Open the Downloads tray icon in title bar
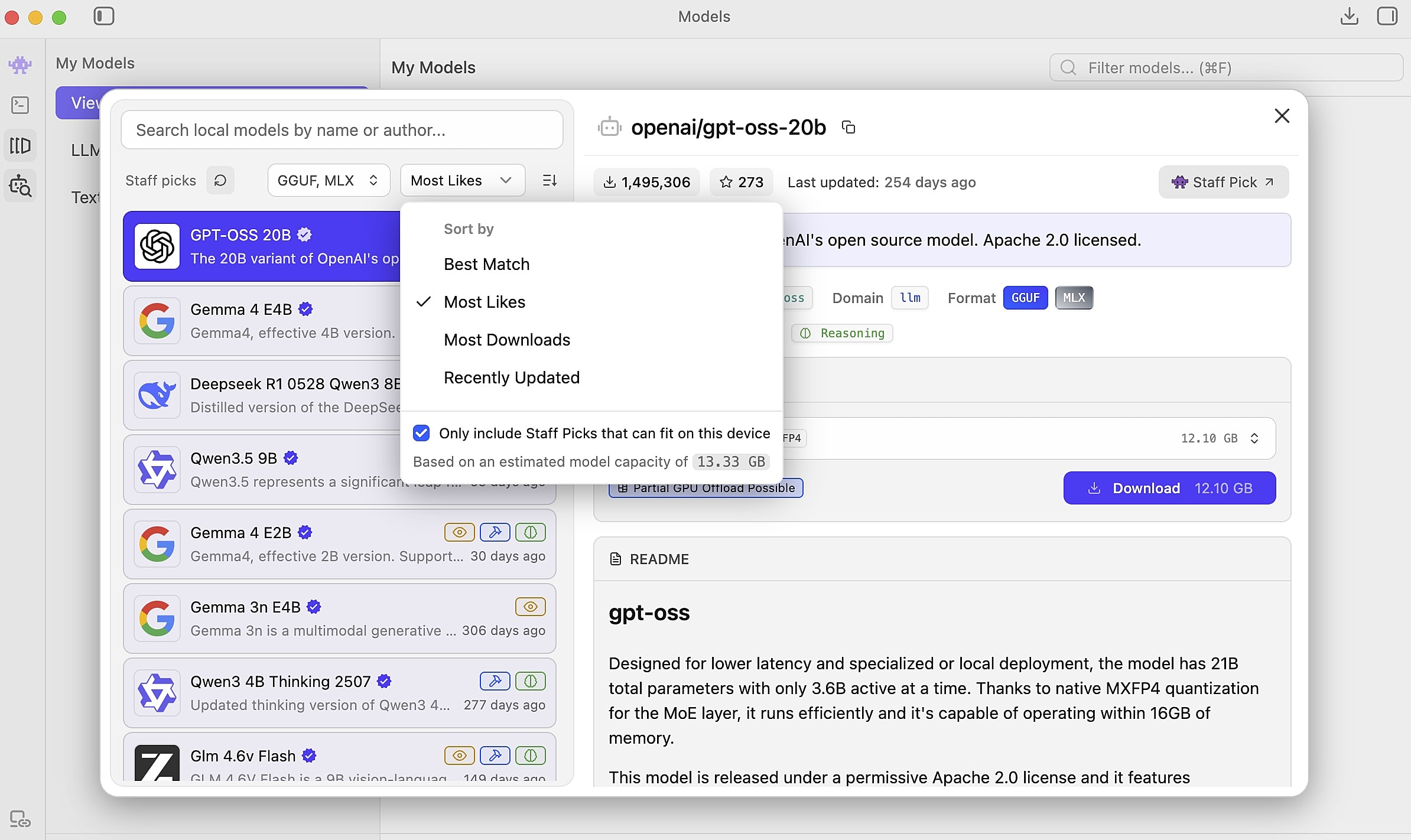 tap(1350, 16)
